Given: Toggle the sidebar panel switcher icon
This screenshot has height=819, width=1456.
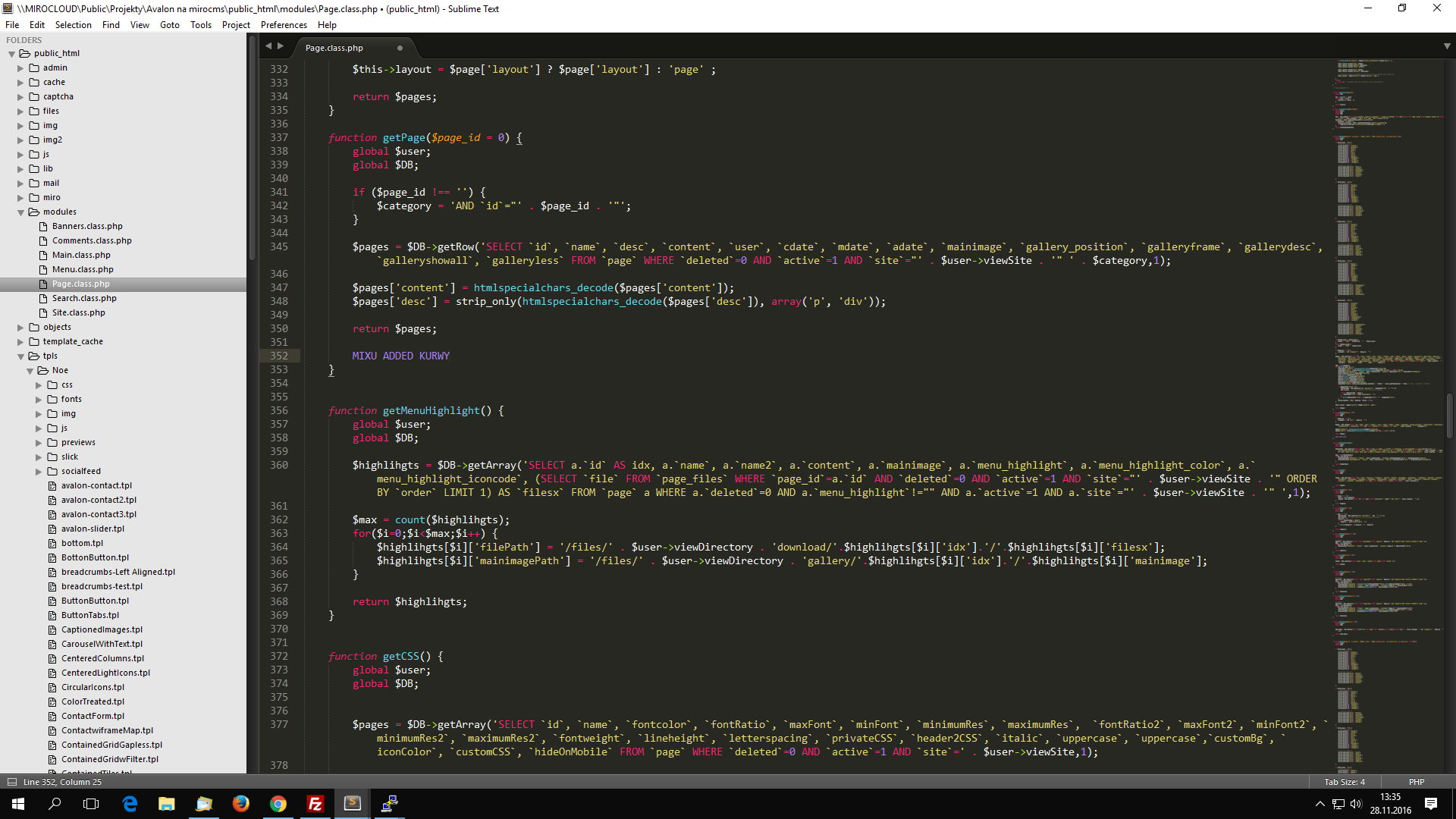Looking at the screenshot, I should click(x=11, y=782).
